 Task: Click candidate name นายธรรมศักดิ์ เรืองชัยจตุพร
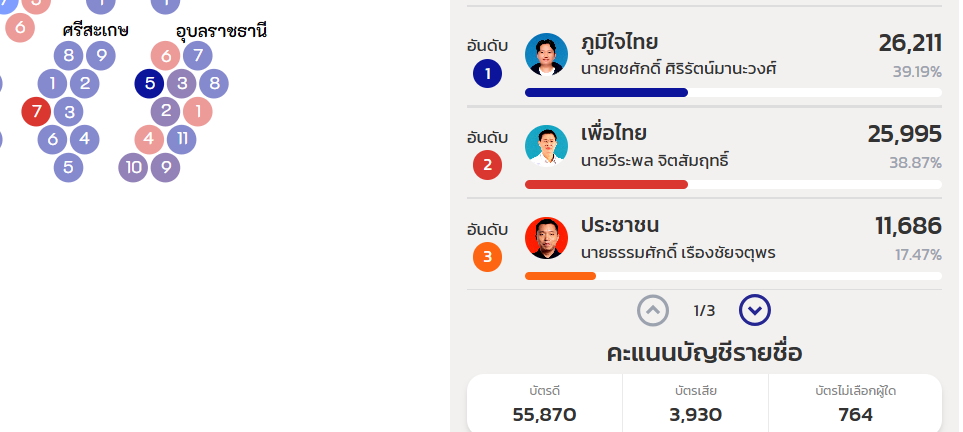pyautogui.click(x=678, y=252)
